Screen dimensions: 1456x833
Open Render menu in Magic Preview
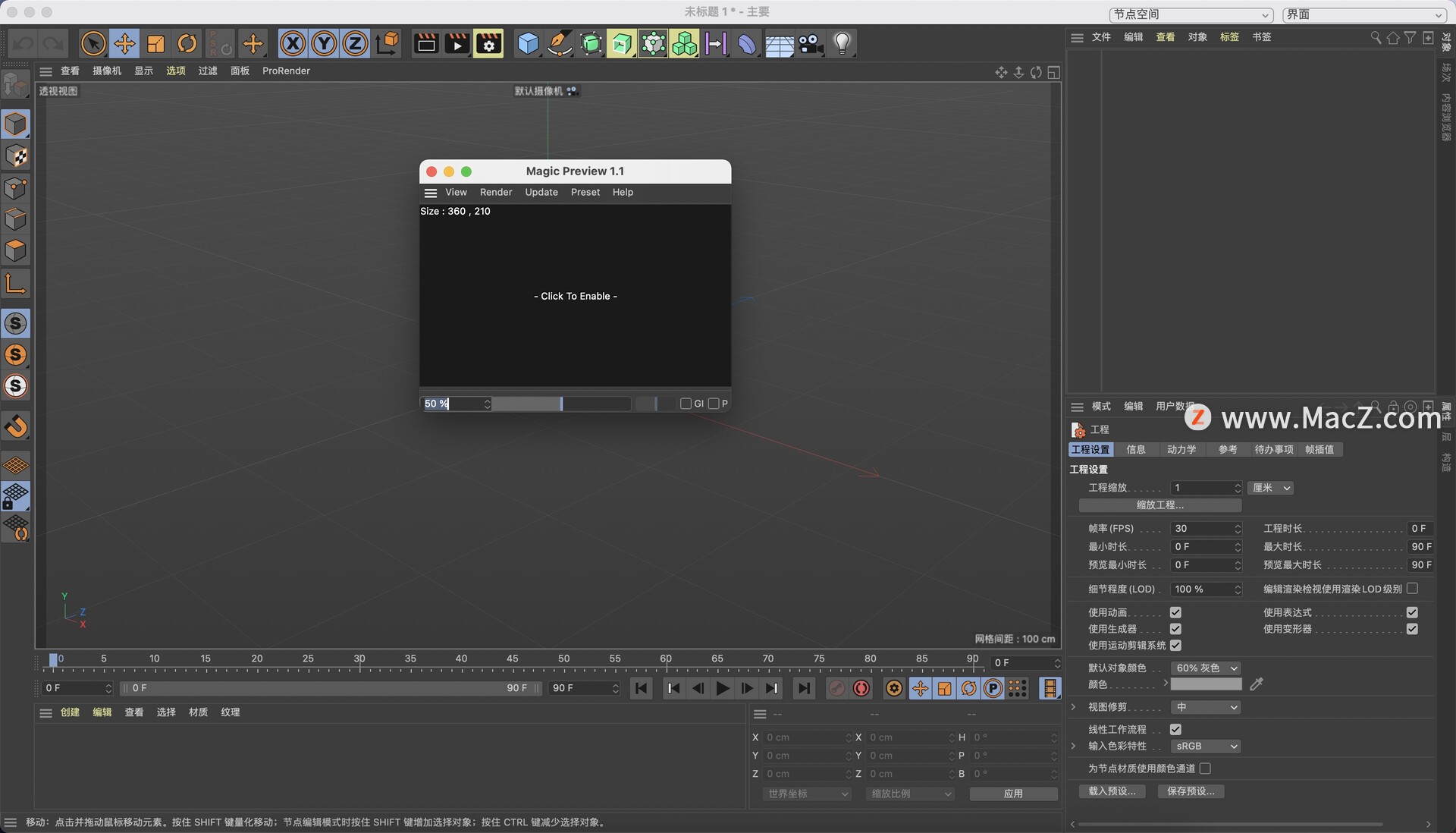496,193
